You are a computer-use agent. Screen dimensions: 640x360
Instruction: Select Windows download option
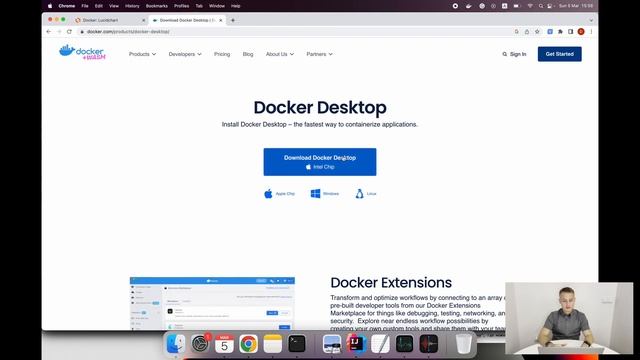[x=324, y=193]
